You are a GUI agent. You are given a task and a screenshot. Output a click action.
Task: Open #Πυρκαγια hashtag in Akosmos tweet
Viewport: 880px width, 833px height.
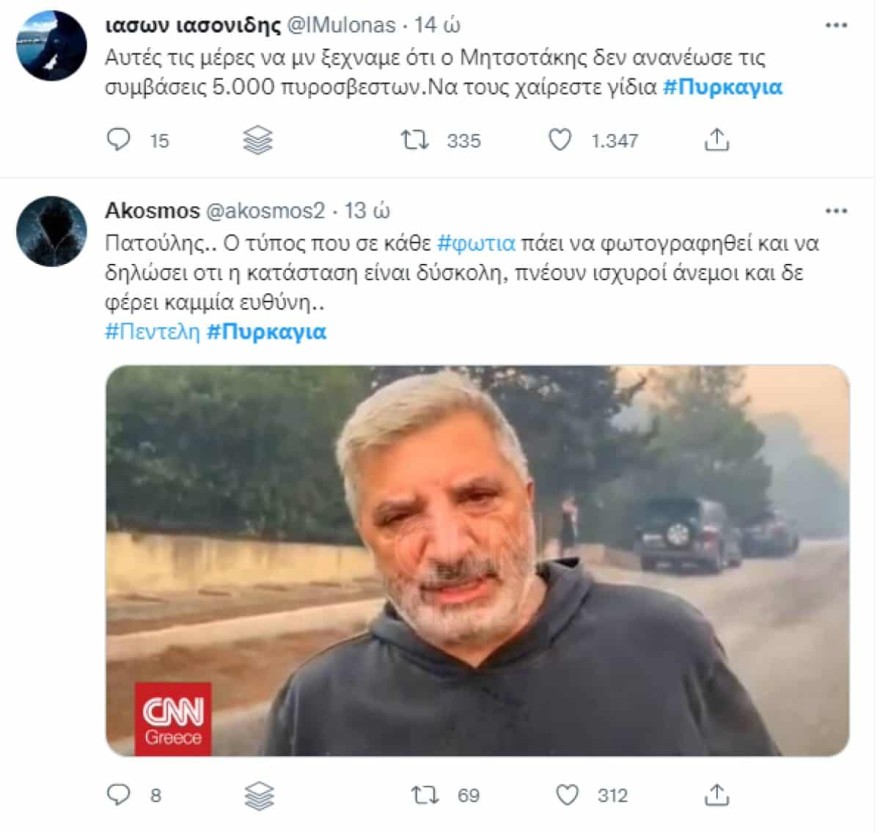[266, 333]
